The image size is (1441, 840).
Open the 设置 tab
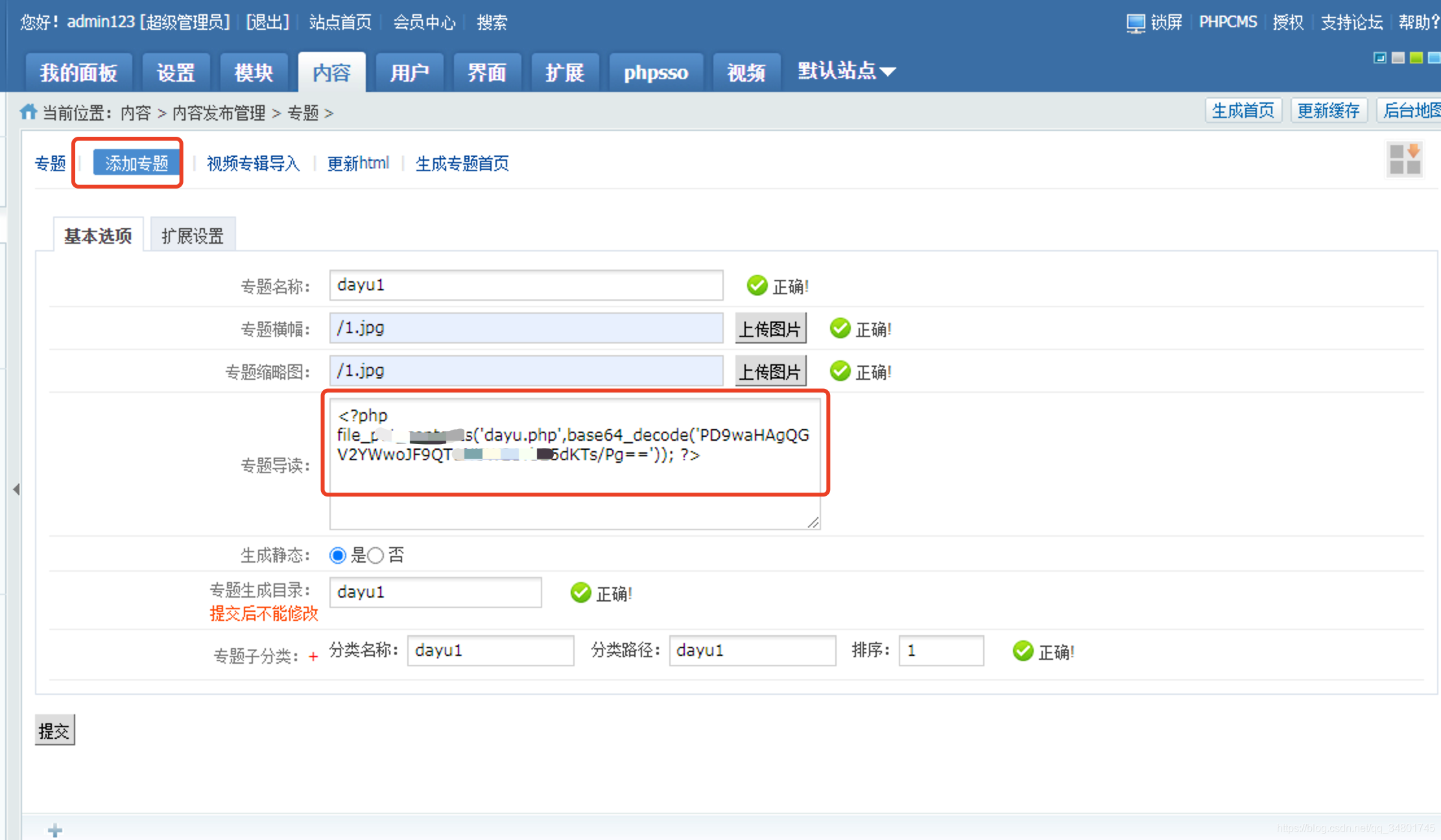click(x=176, y=73)
